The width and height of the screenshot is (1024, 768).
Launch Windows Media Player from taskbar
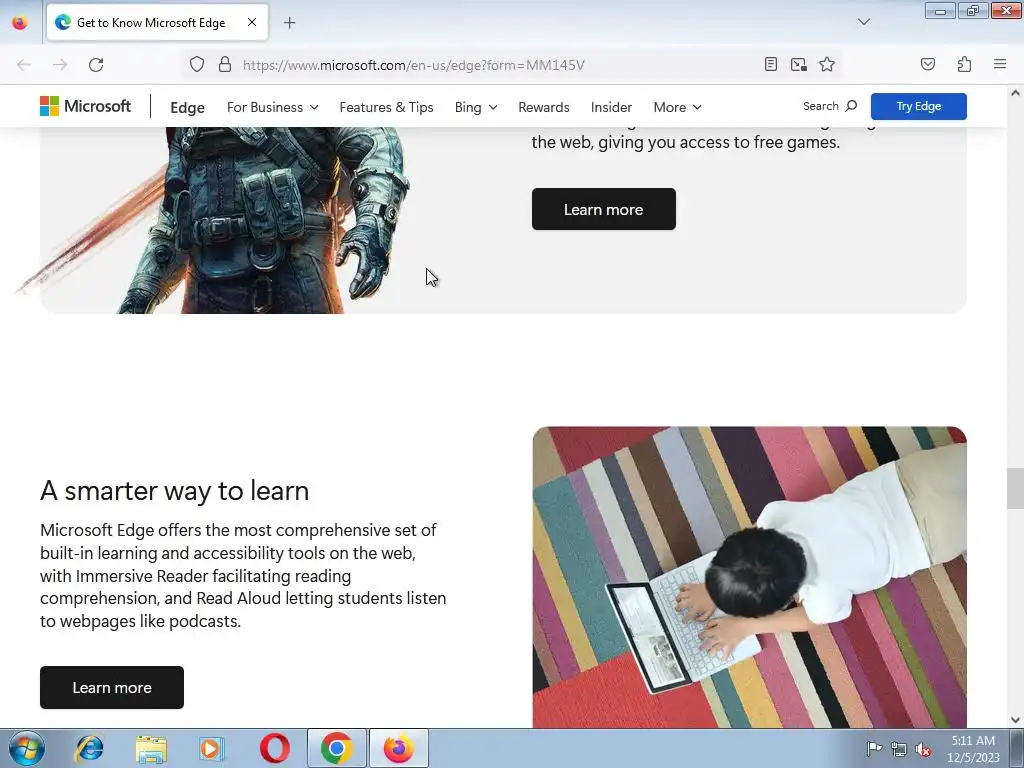click(212, 748)
